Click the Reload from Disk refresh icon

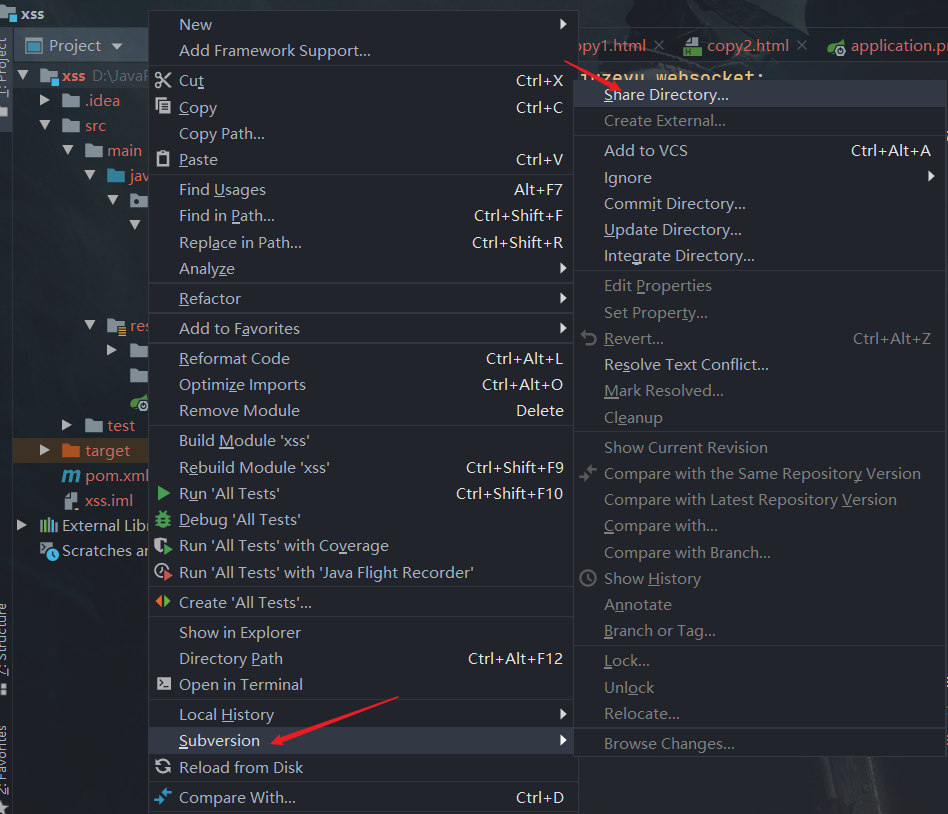point(163,766)
